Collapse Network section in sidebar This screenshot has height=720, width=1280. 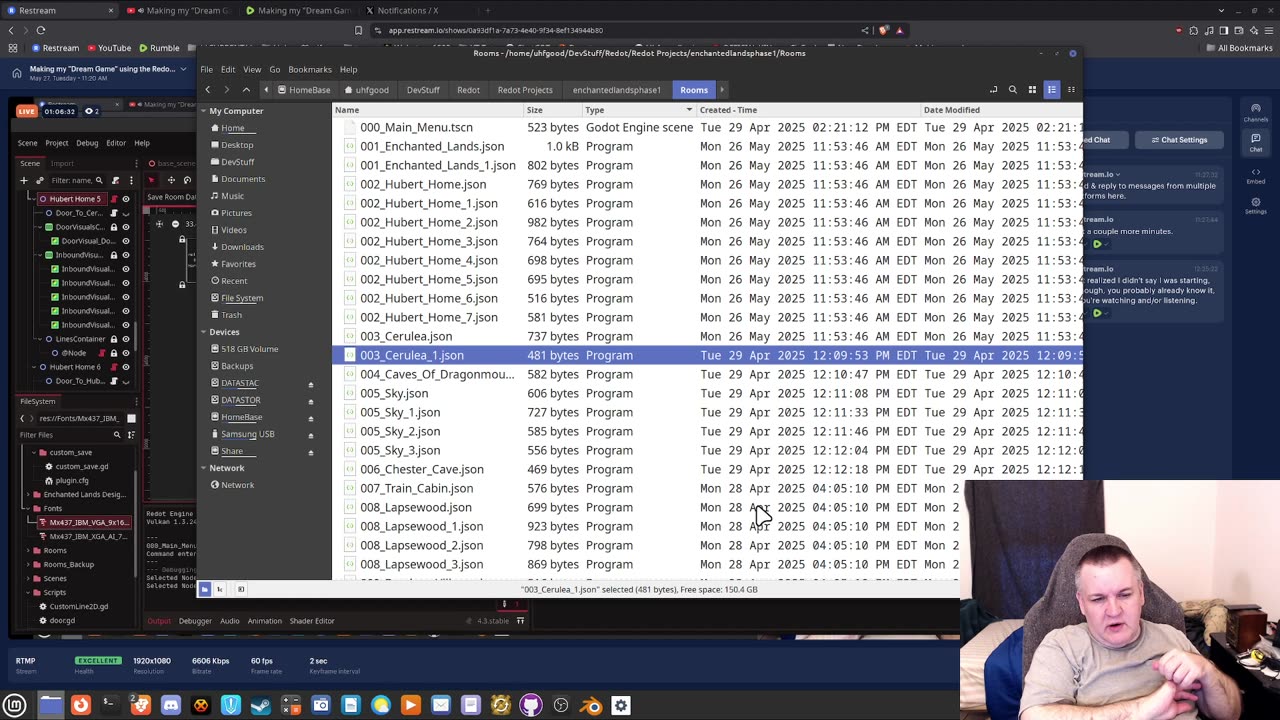(x=203, y=468)
